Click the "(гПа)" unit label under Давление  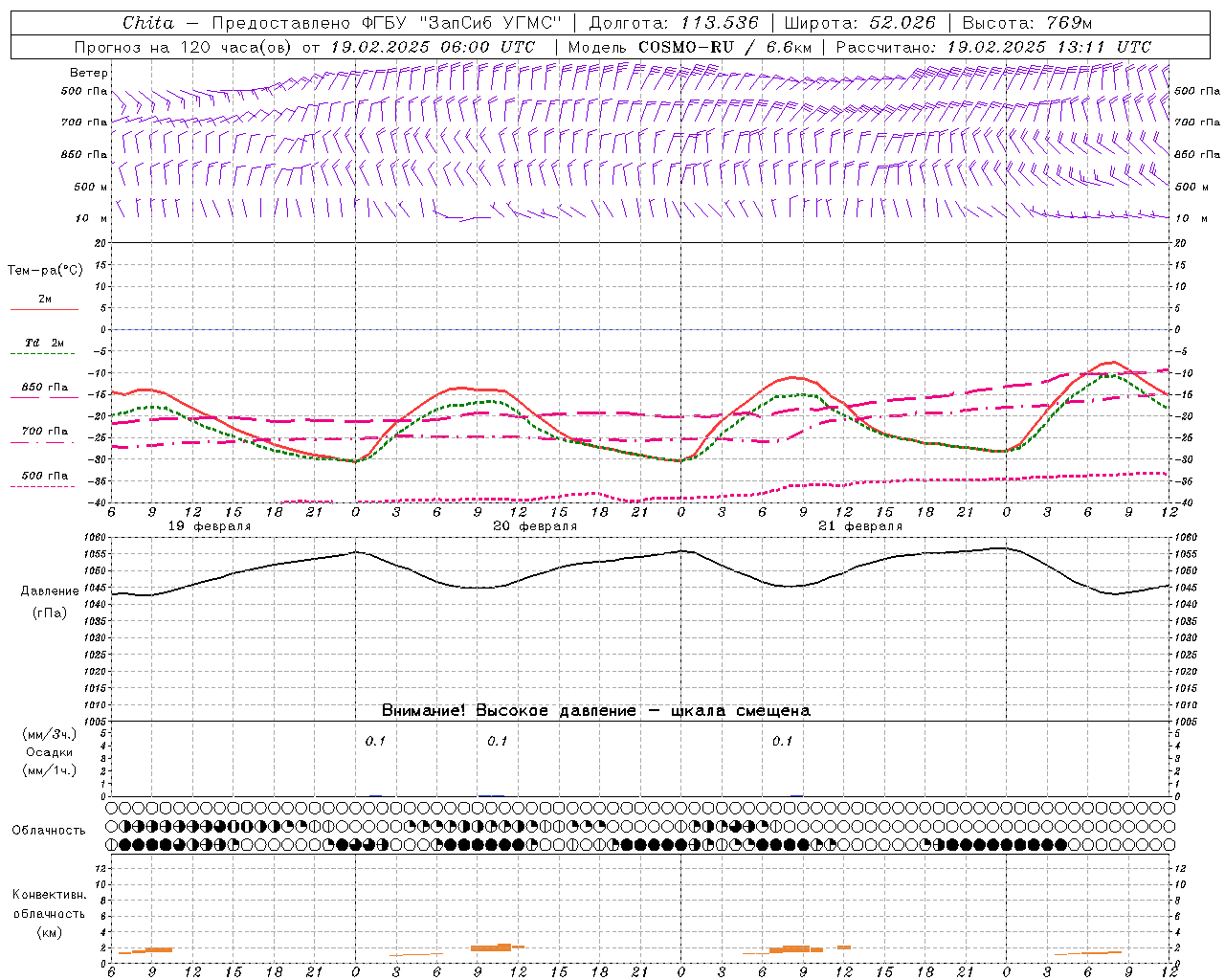50,612
